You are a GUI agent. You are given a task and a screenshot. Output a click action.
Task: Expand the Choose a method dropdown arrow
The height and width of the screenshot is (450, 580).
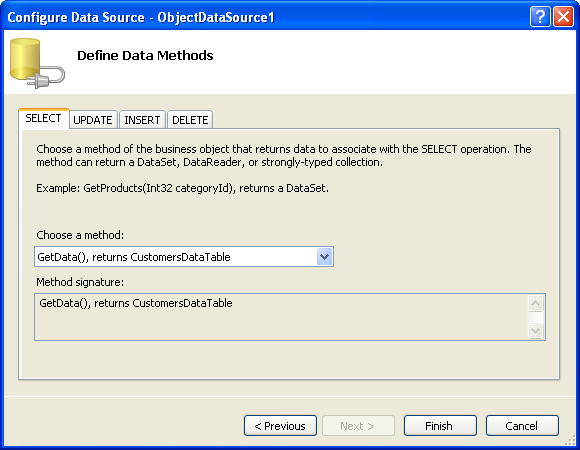324,257
